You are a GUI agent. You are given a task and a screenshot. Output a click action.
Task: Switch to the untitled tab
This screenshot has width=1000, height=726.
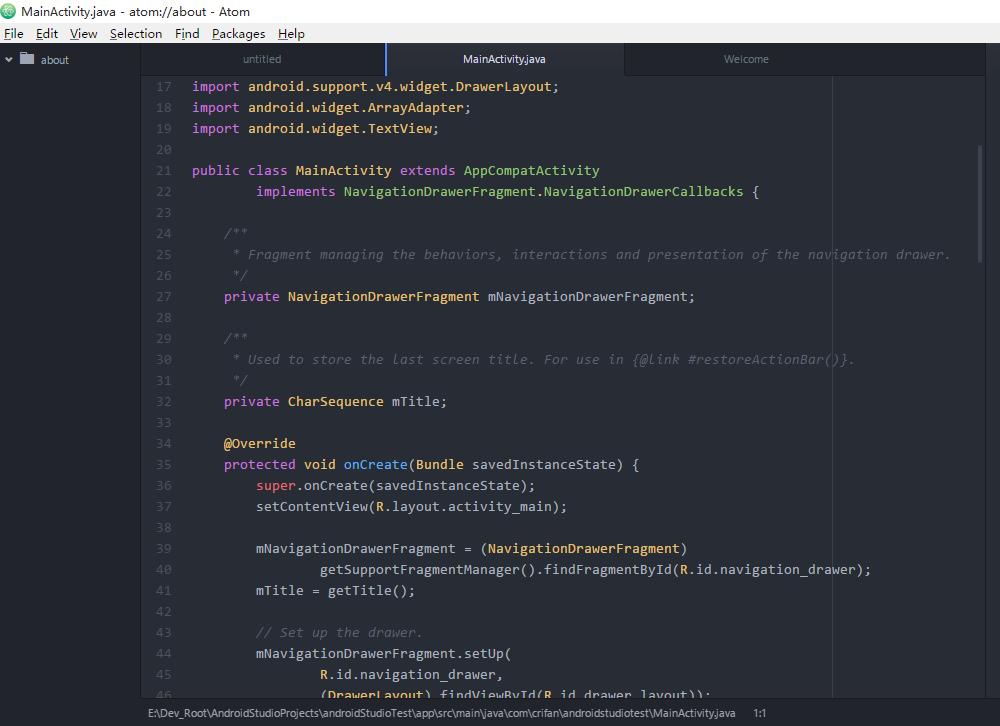262,59
